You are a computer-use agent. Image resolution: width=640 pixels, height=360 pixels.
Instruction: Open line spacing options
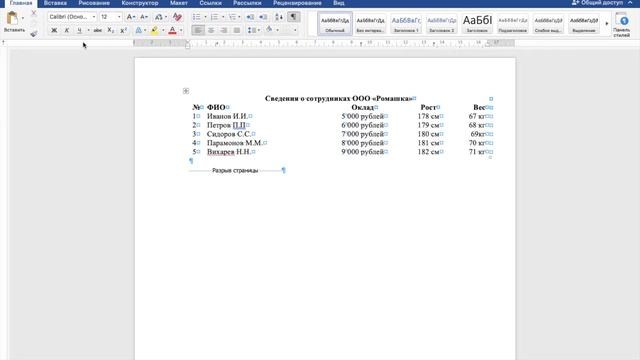tap(253, 30)
